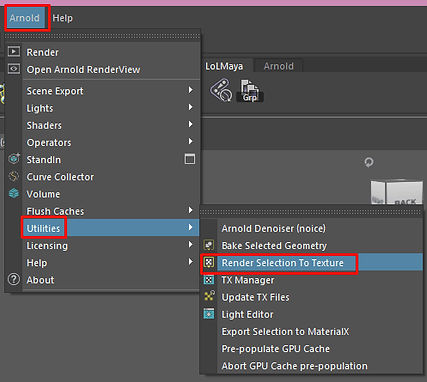This screenshot has height=382, width=427.
Task: Click the Volume cube icon
Action: tap(14, 193)
